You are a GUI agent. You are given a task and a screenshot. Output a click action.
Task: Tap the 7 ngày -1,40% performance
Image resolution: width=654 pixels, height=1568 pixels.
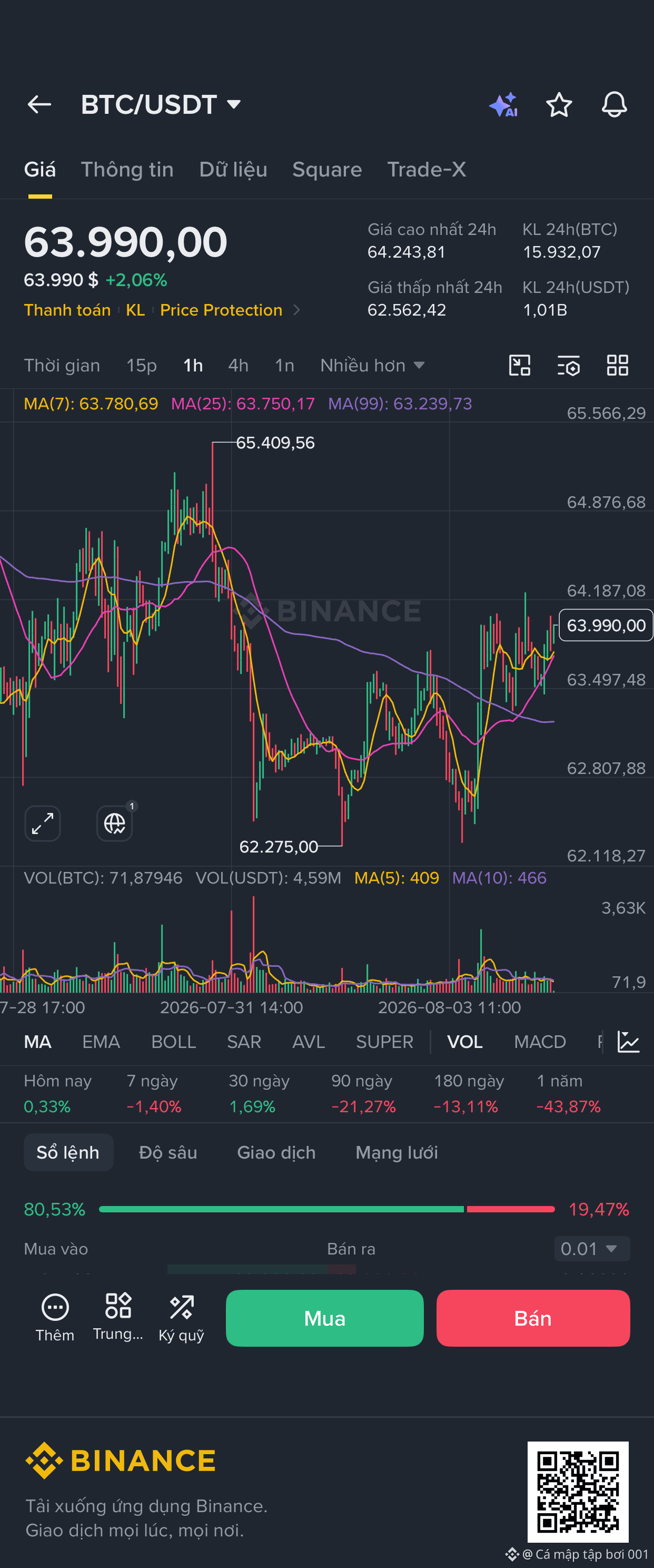(x=154, y=1093)
